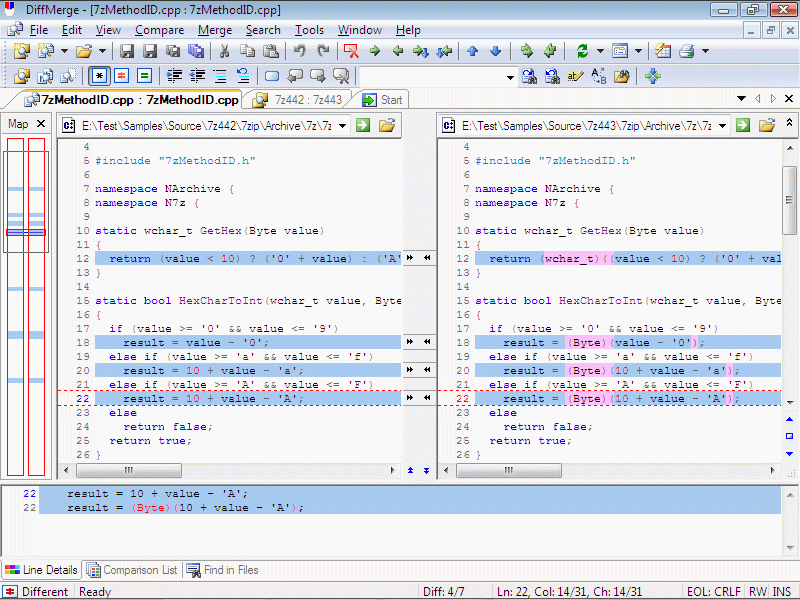Switch to the Comparison List tab
Screen dimensions: 800x600
pos(132,570)
